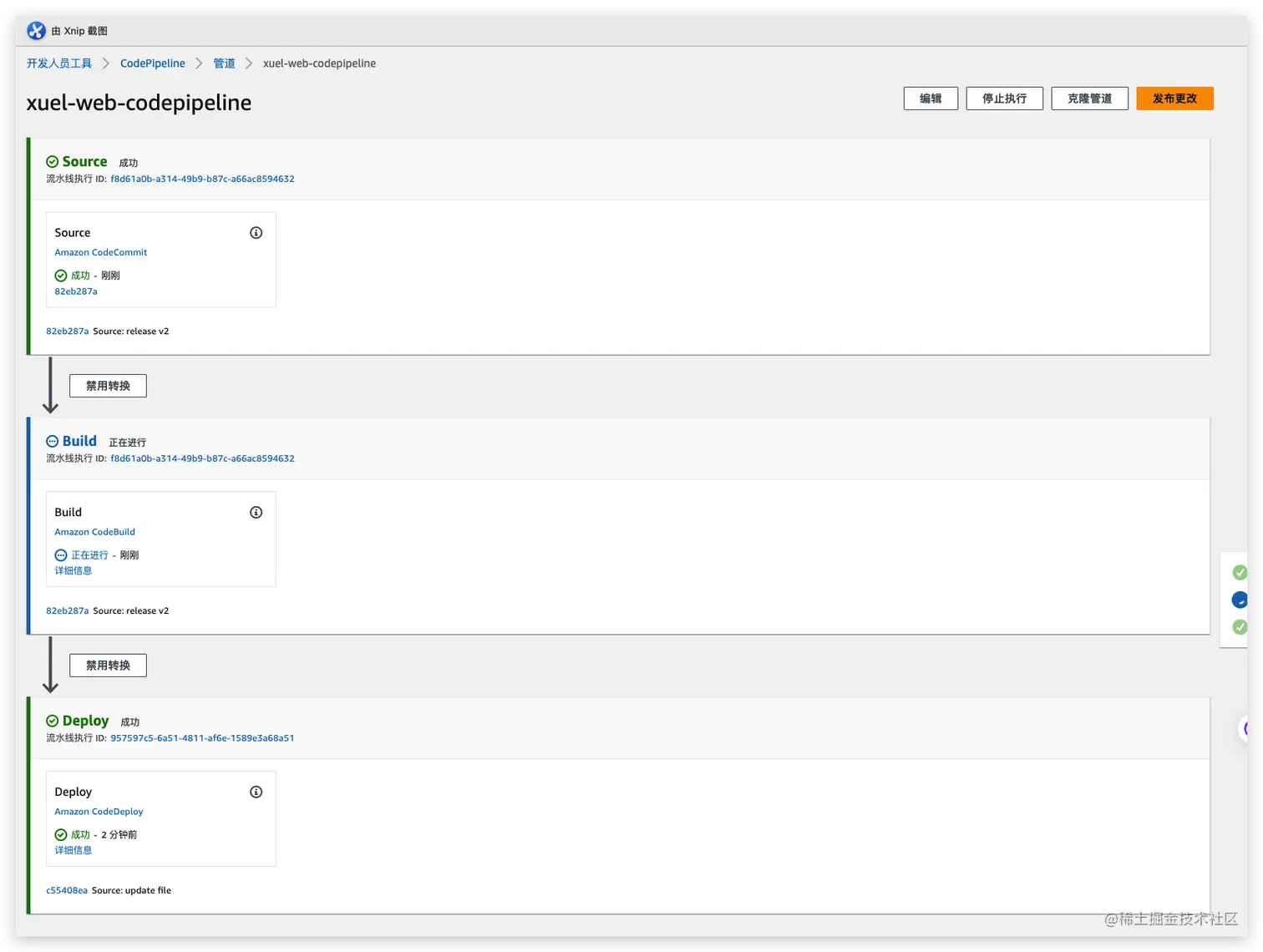Click the 编辑 button
Screen dimensions: 1263x952
(x=931, y=99)
